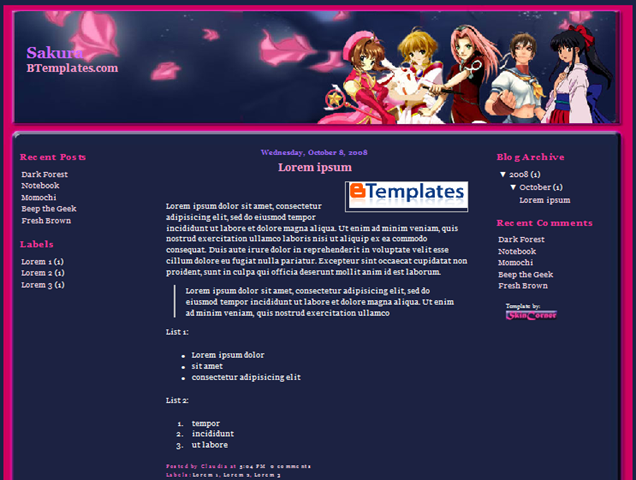Open Fresh Brown under Recent Comments

tap(523, 286)
